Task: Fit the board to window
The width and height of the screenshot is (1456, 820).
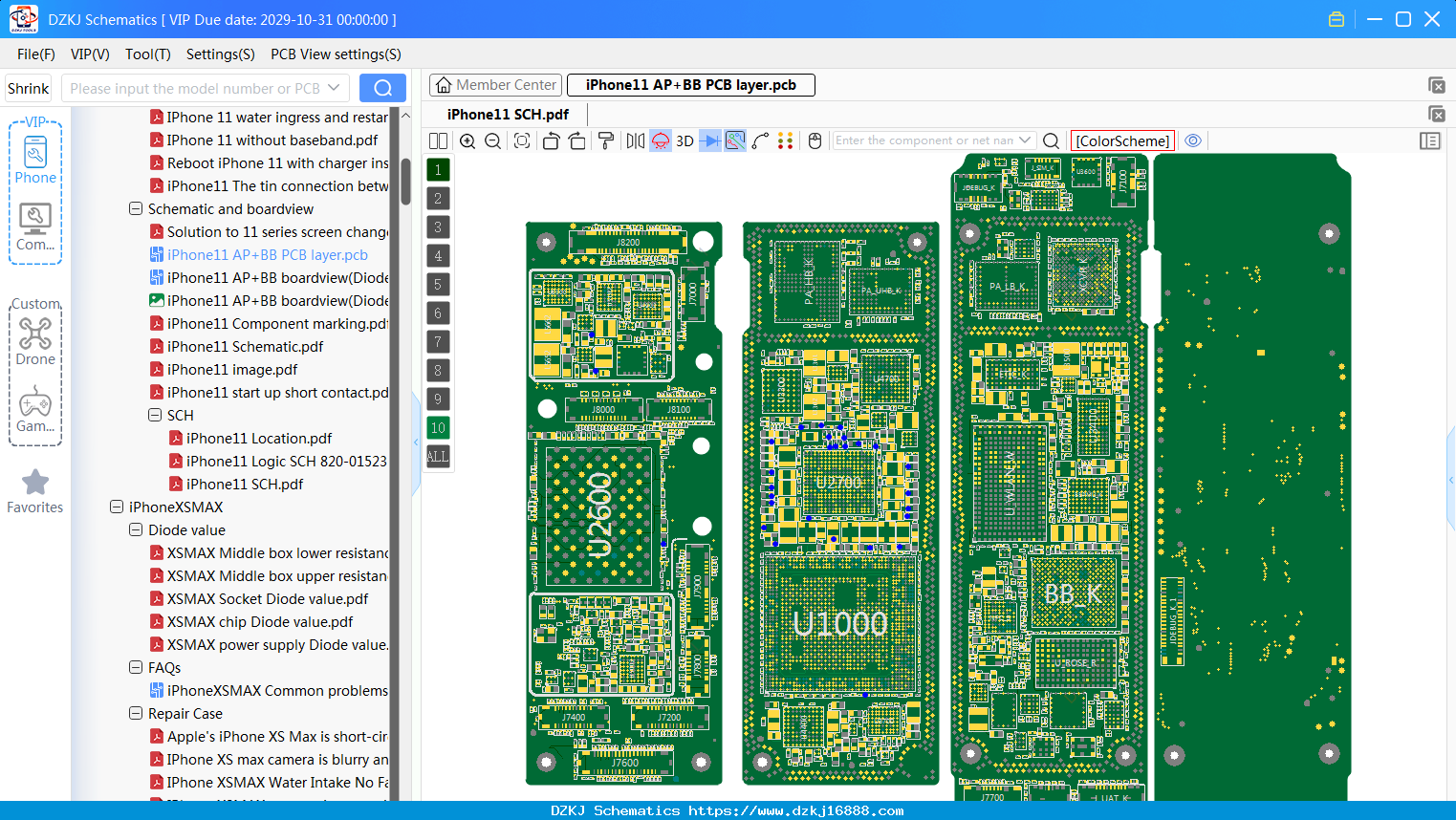Action: [x=522, y=140]
